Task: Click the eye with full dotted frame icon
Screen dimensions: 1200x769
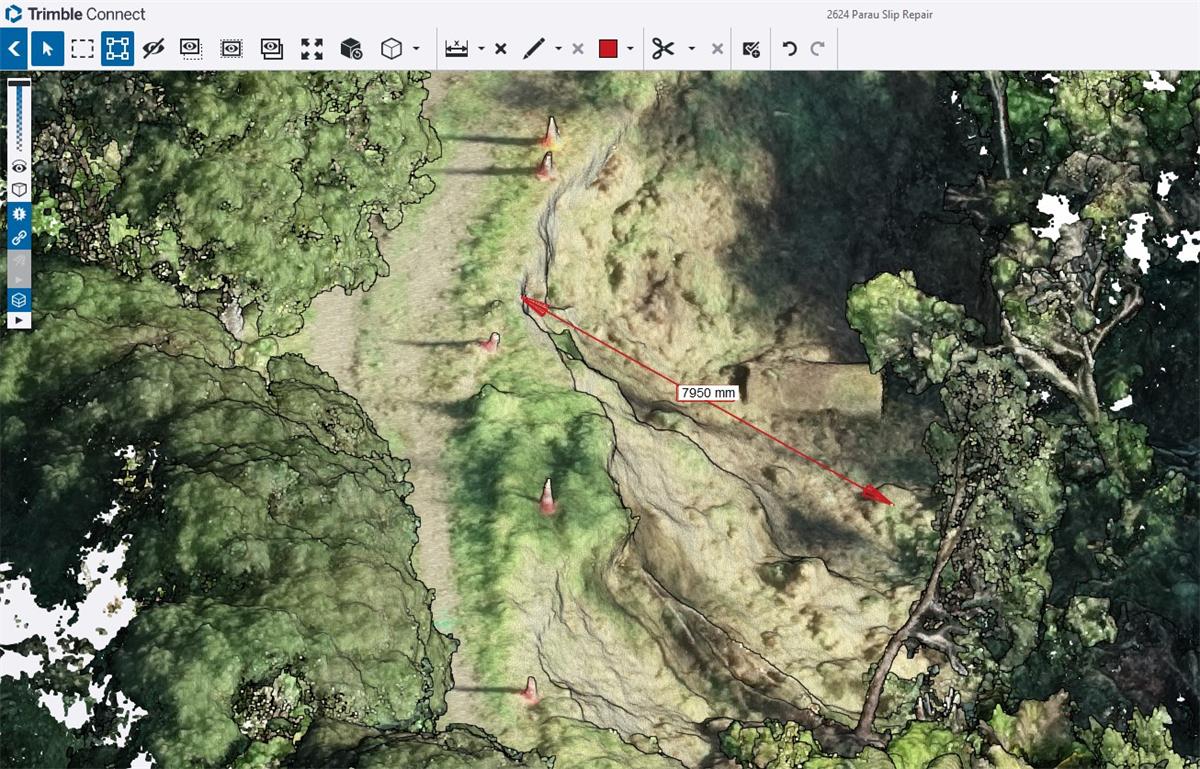Action: 231,48
